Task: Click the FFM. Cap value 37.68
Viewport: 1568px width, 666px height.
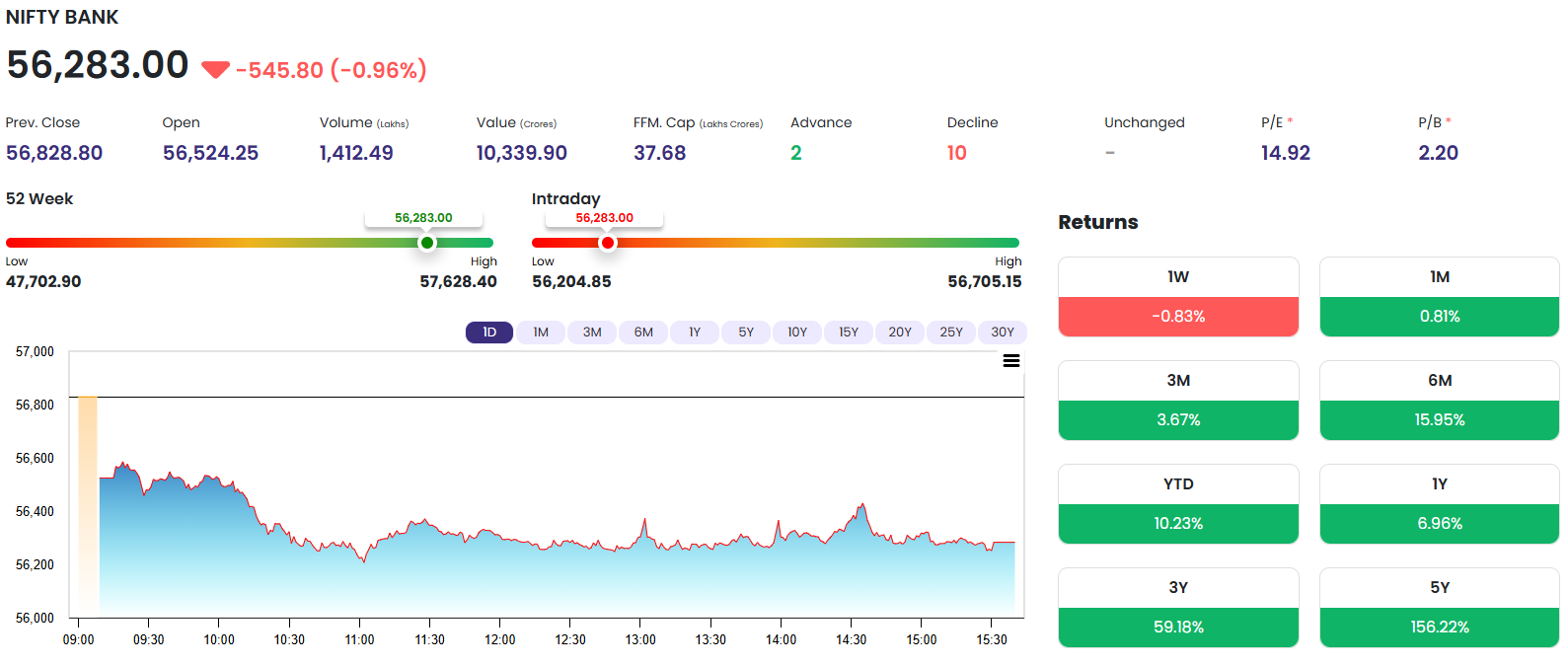Action: point(659,153)
